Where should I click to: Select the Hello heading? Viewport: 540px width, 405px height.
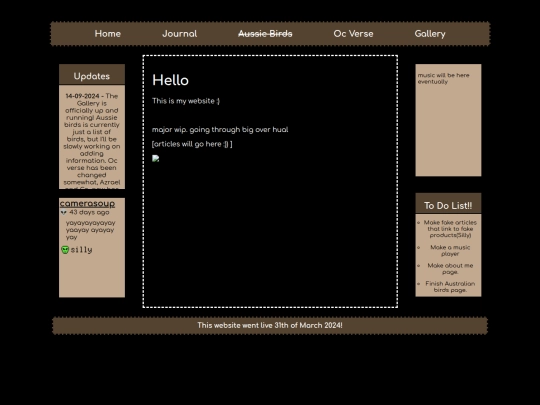pos(170,80)
